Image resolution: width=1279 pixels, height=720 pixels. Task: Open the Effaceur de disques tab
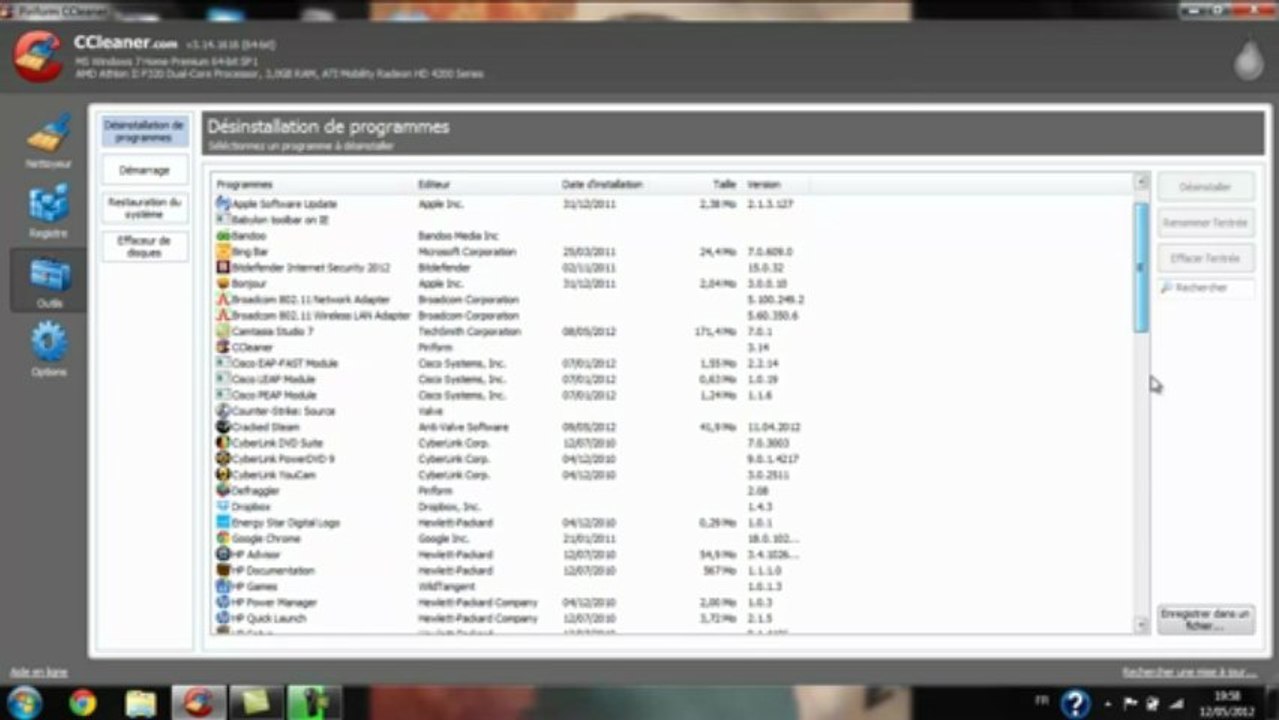pyautogui.click(x=145, y=247)
